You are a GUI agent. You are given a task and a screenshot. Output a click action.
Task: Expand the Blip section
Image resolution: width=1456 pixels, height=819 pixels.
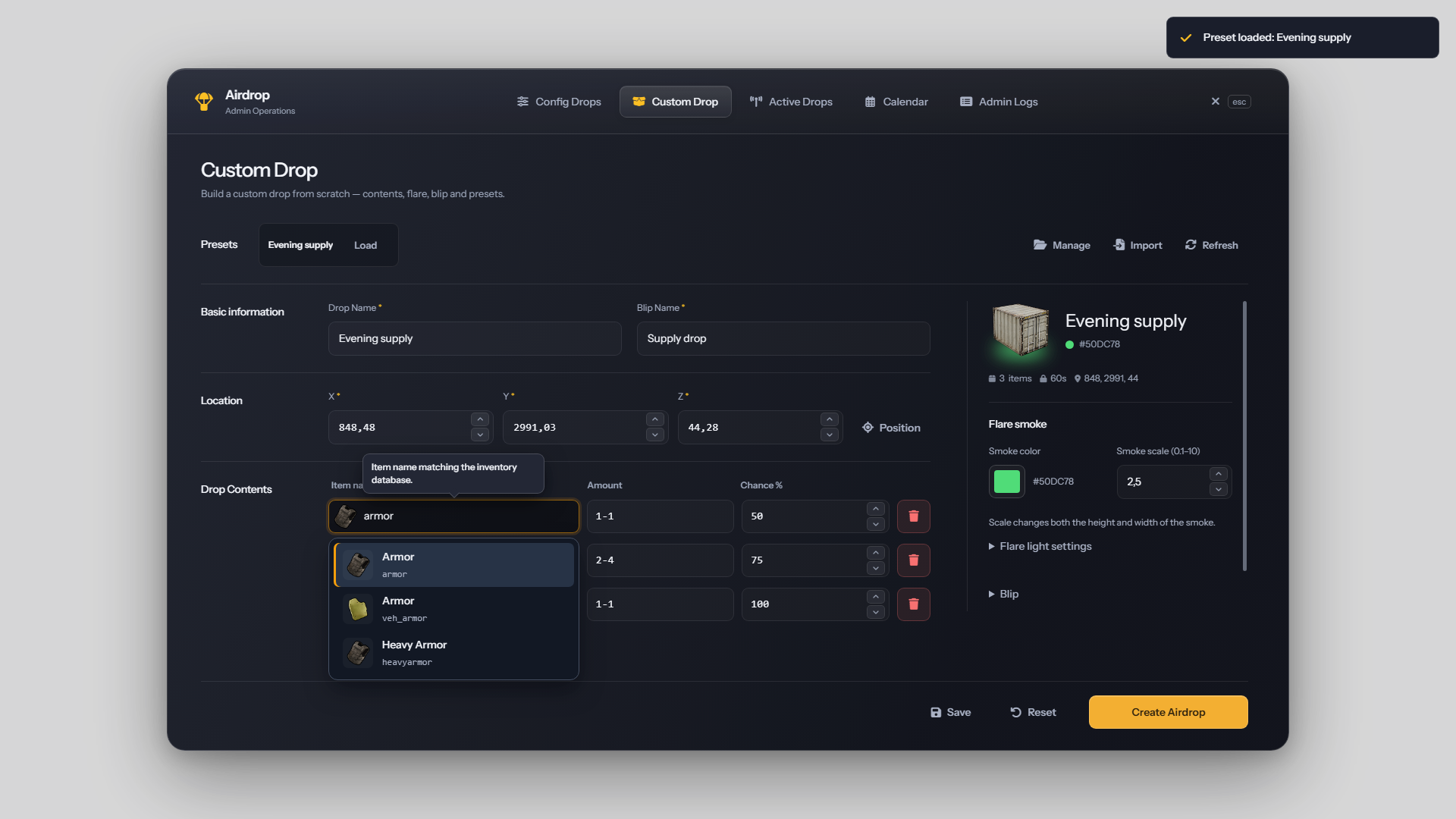pos(1003,594)
